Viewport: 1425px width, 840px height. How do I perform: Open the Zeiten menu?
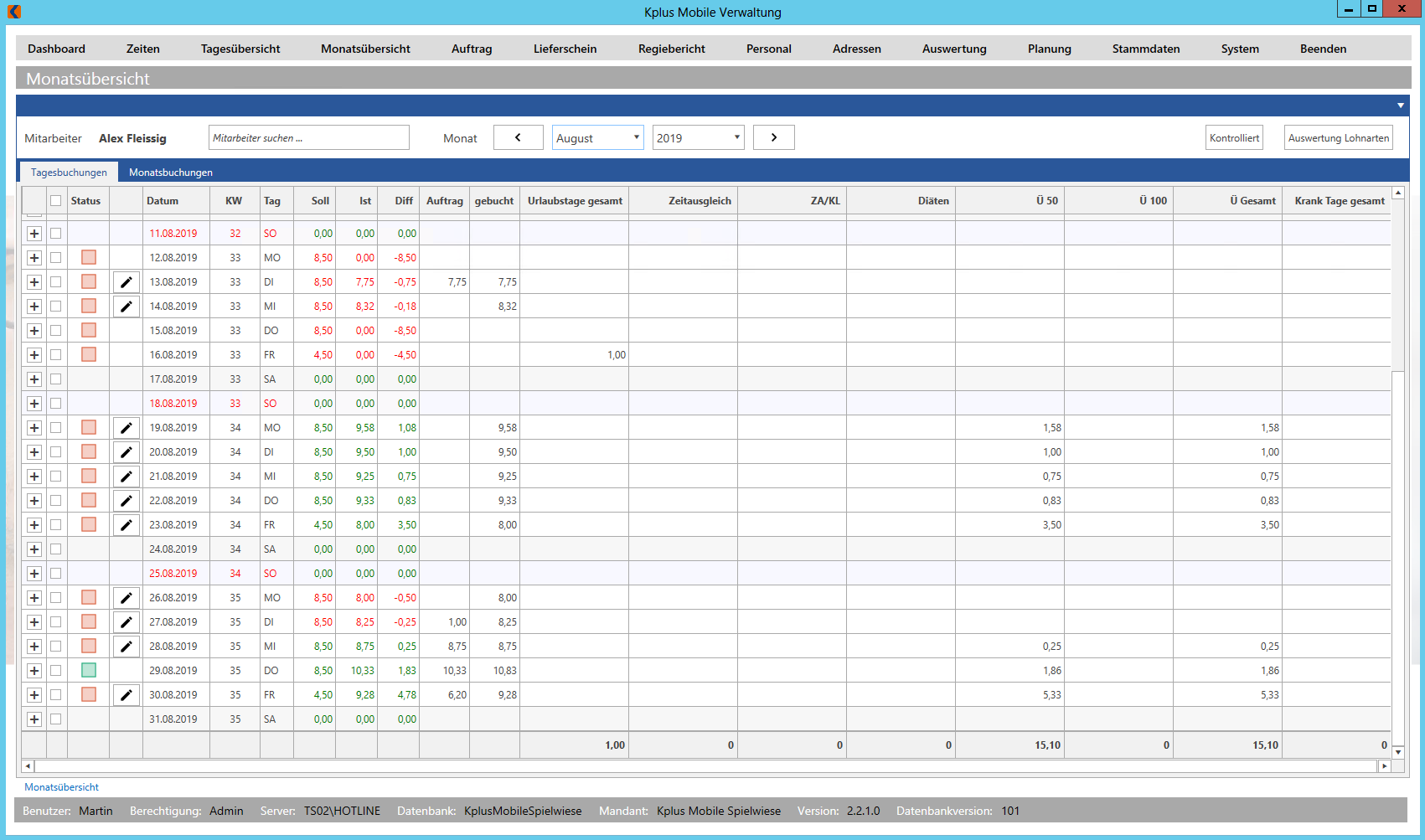(x=143, y=49)
